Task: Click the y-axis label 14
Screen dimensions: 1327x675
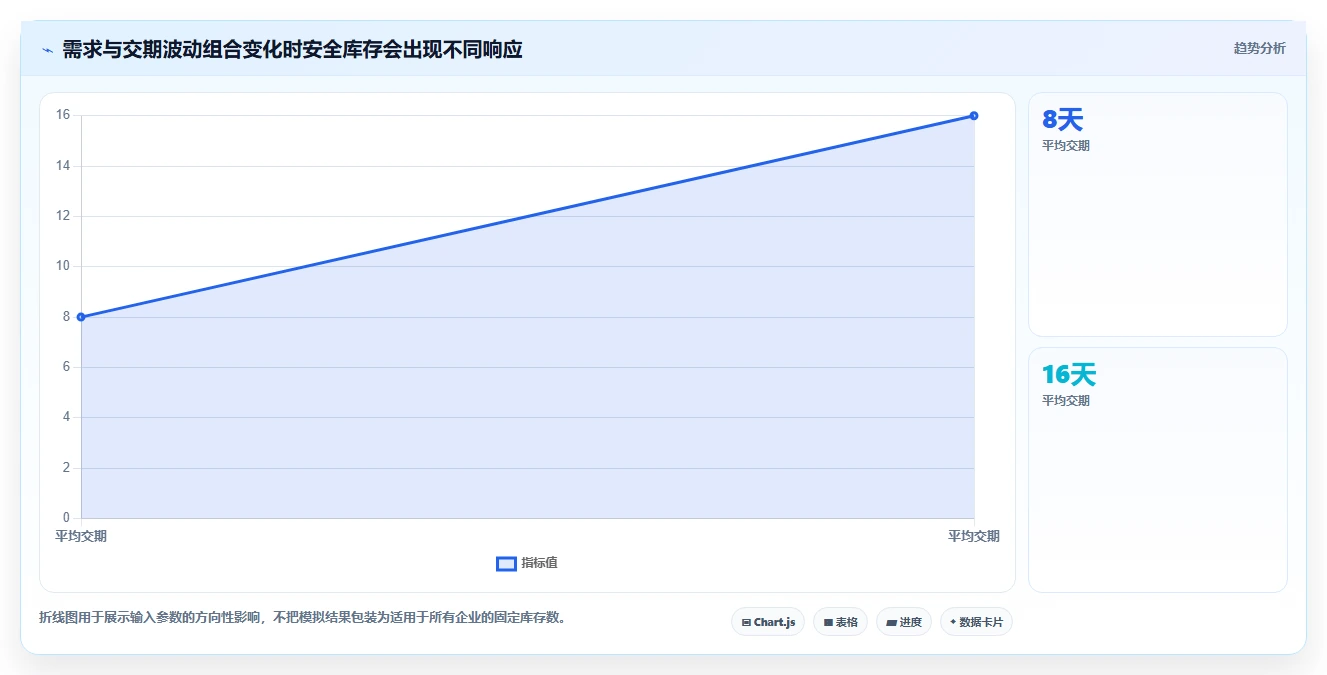Action: [x=63, y=165]
